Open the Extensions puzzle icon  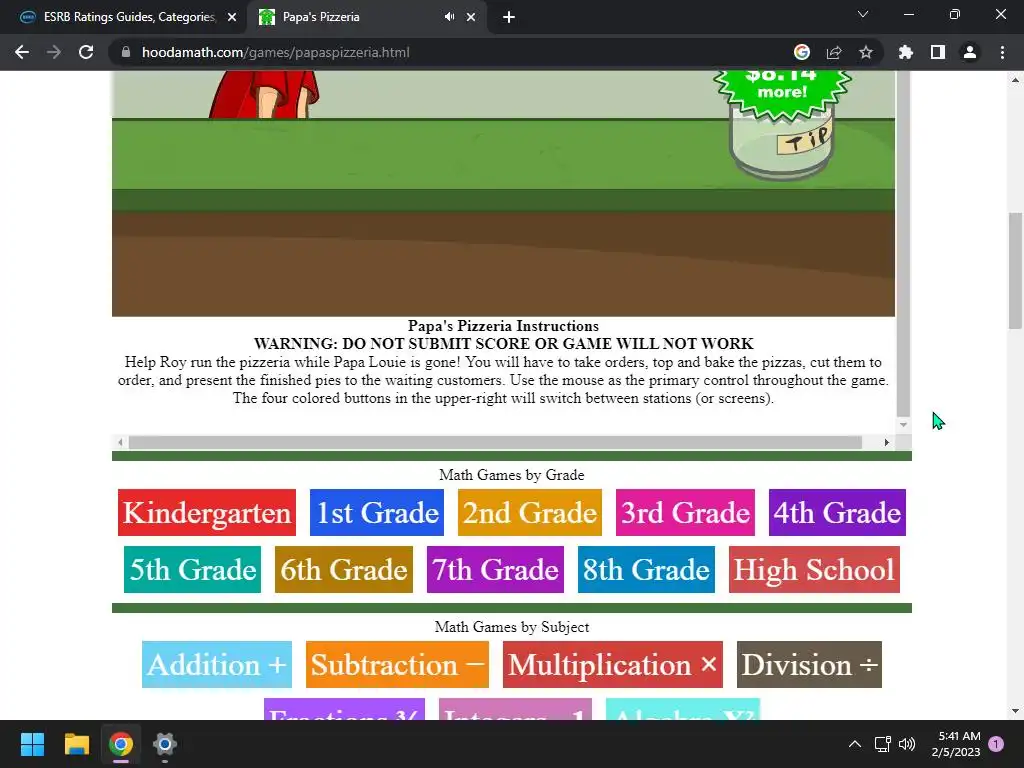pos(906,52)
